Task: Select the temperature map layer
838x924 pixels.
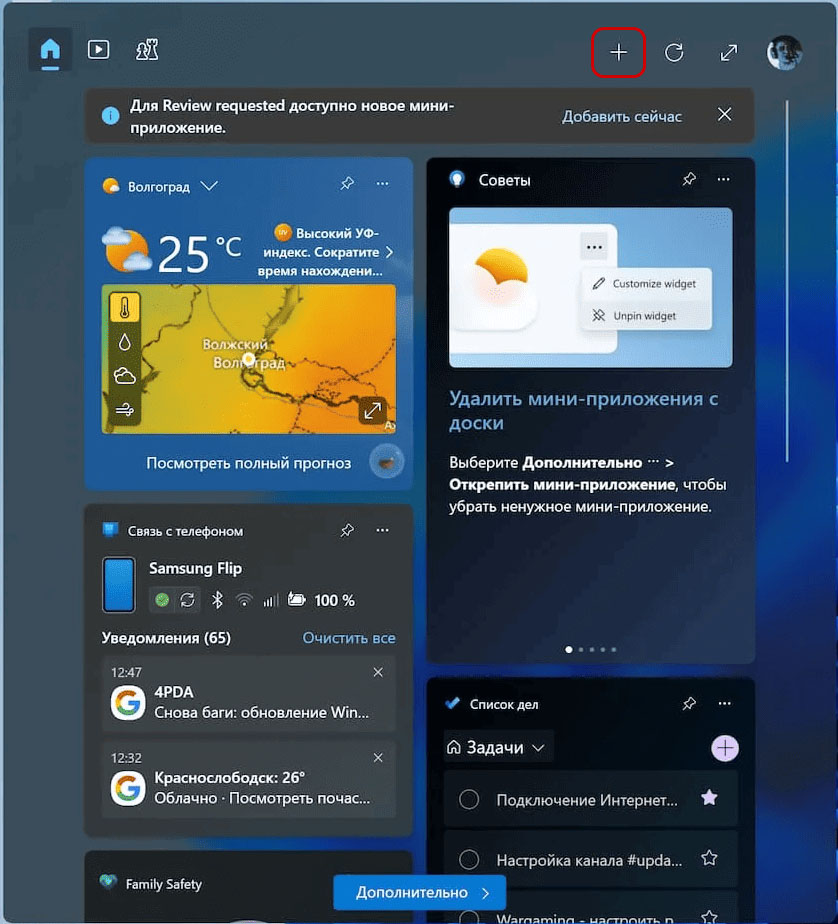Action: [124, 307]
